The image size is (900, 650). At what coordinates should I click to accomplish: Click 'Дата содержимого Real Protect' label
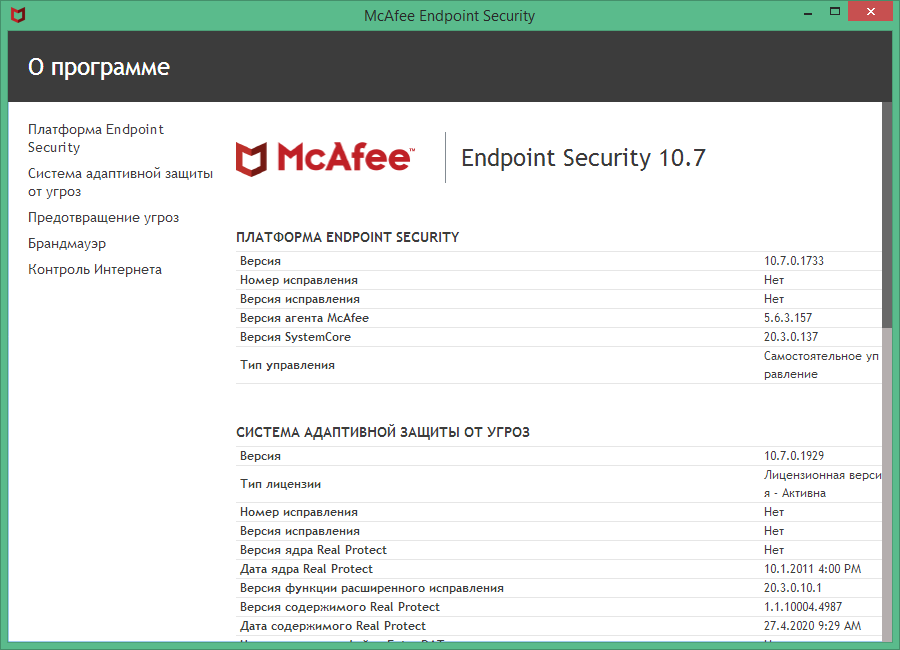(332, 626)
